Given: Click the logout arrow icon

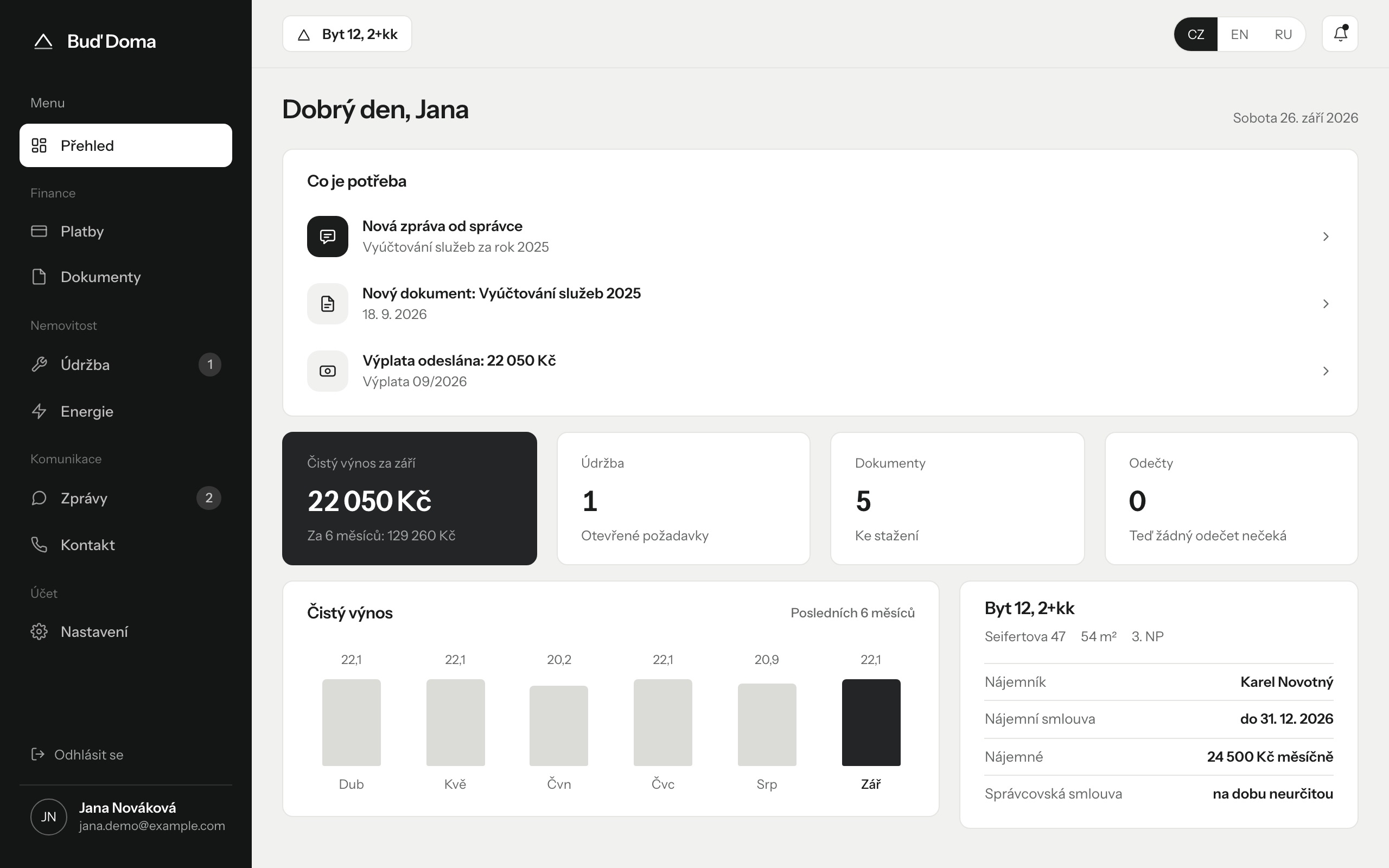Looking at the screenshot, I should [x=38, y=754].
